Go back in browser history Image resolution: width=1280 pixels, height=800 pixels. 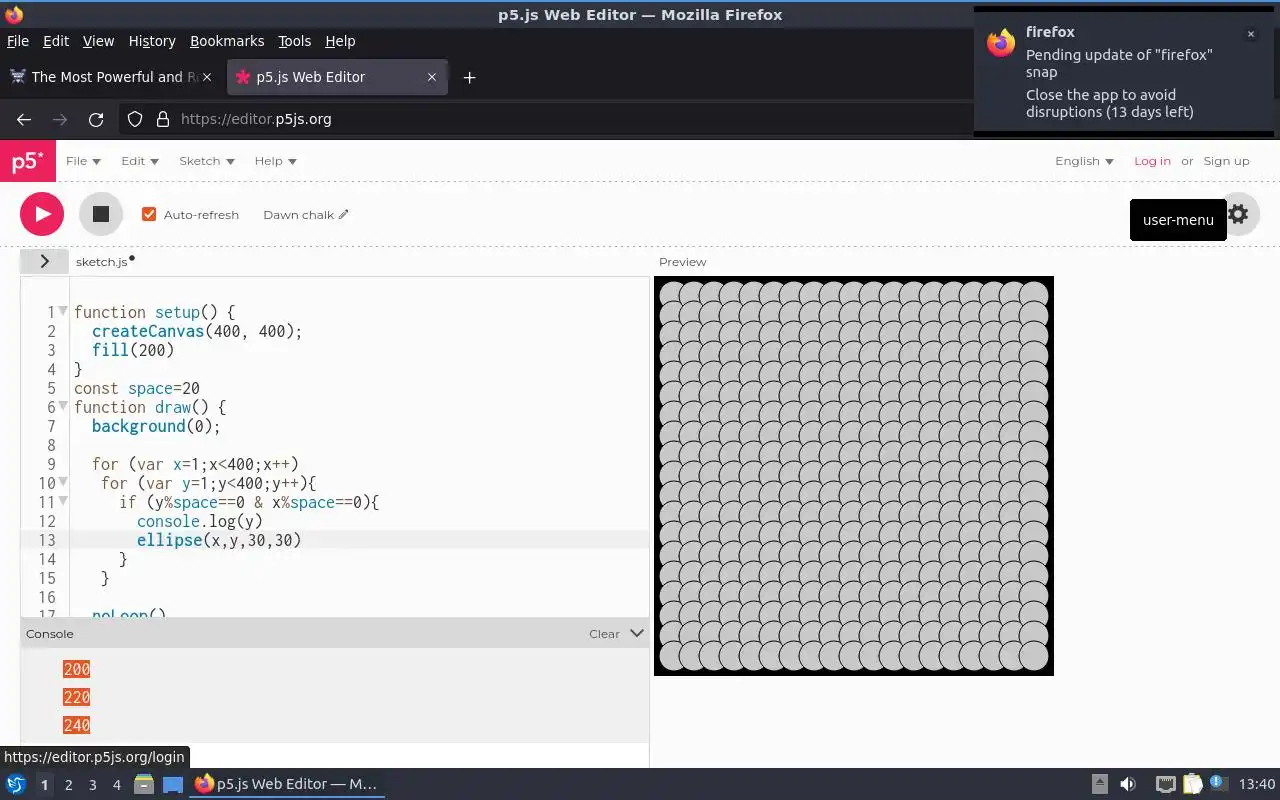point(24,119)
